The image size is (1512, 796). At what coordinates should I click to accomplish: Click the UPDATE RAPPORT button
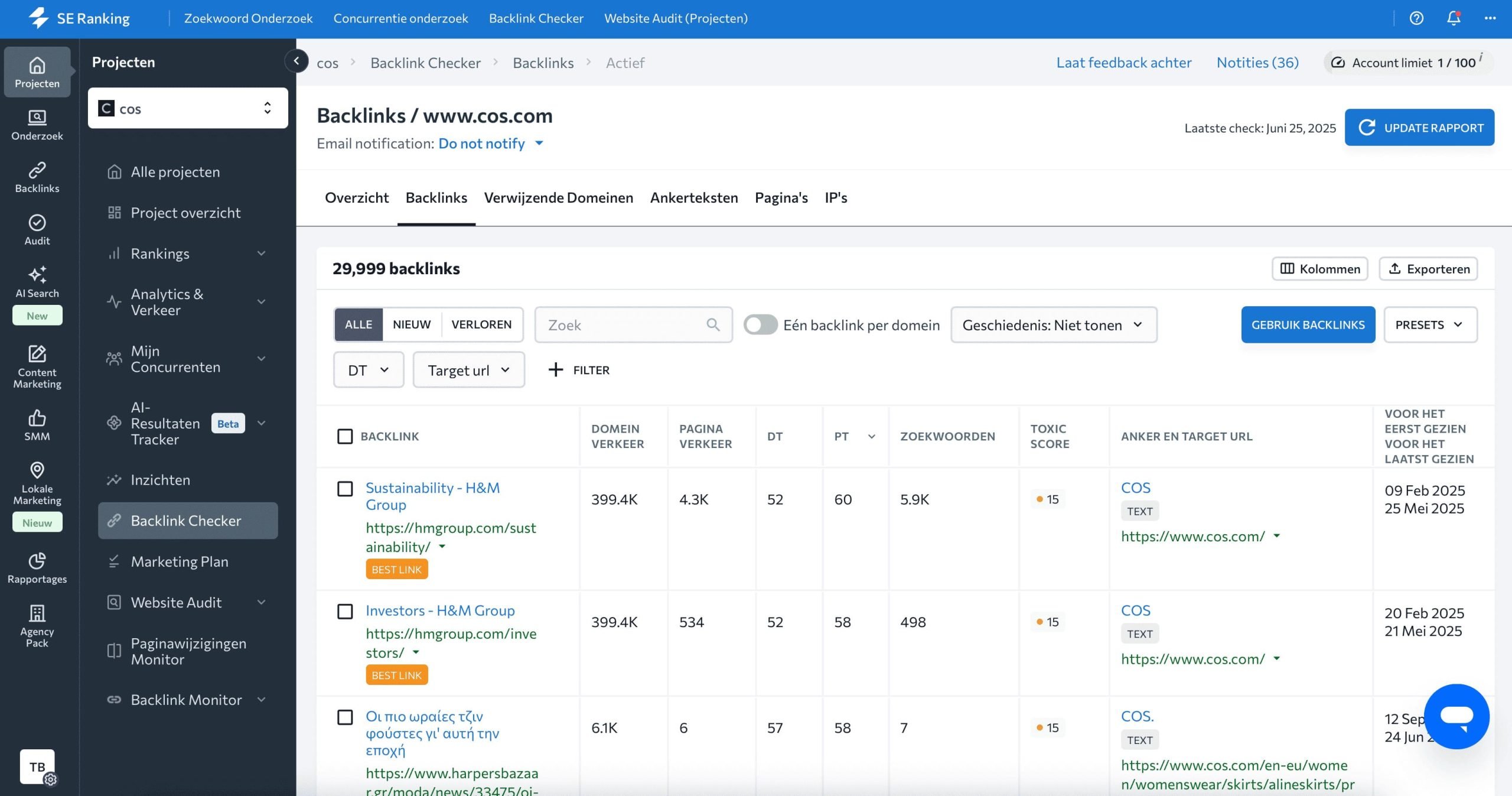coord(1419,127)
